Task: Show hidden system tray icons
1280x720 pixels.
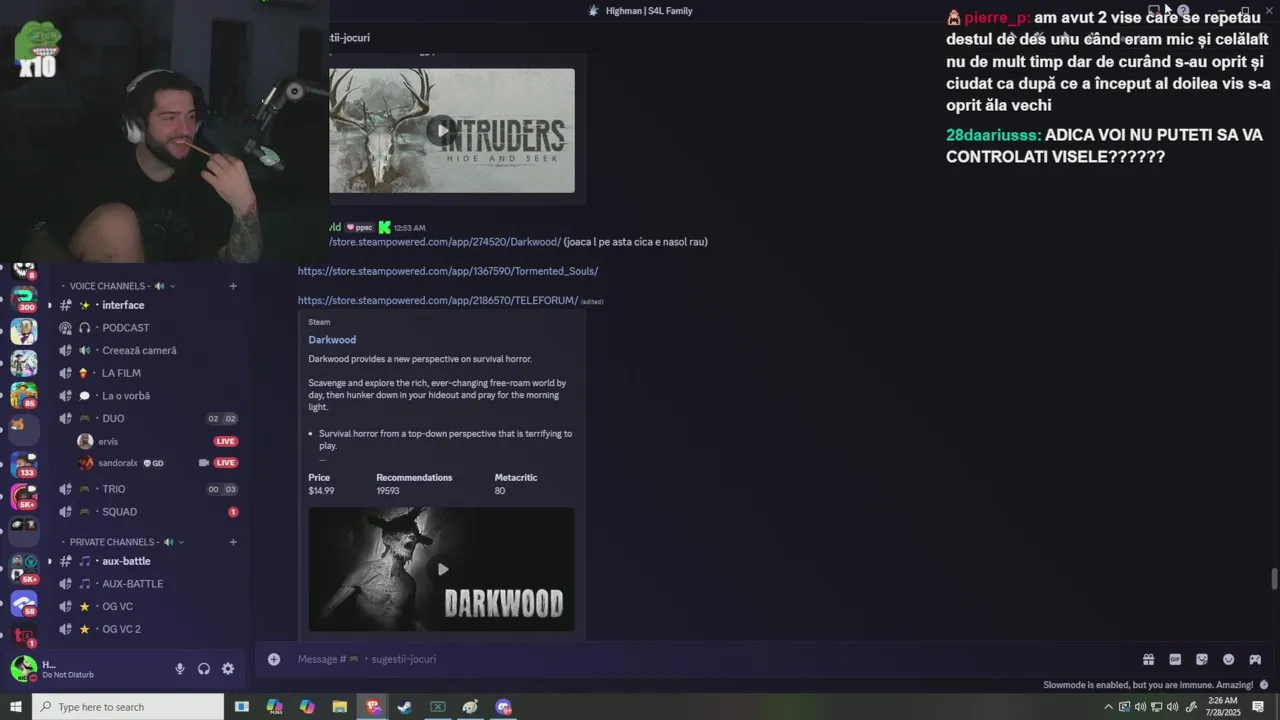Action: (1110, 707)
